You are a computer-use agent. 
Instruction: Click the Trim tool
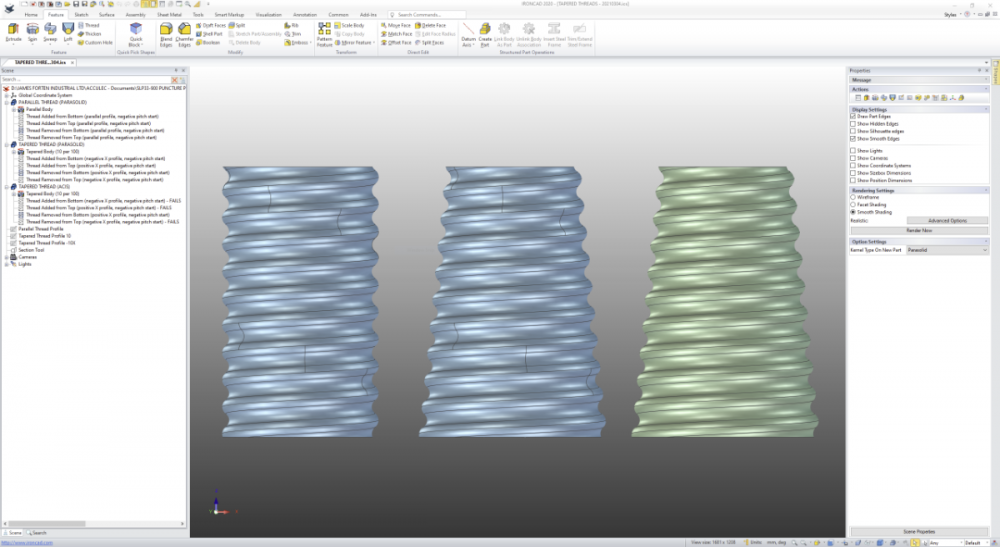[293, 34]
